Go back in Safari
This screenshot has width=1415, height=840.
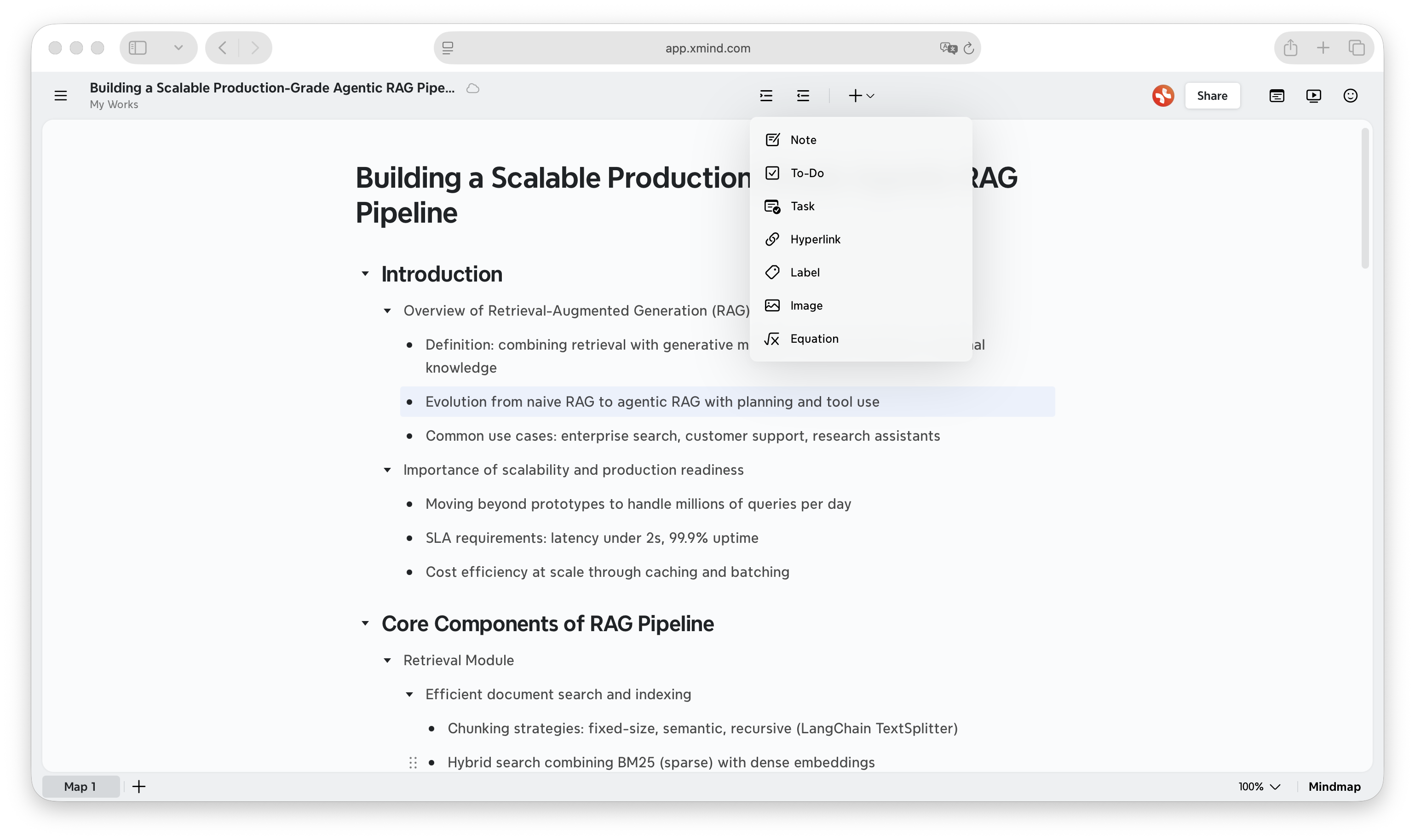tap(223, 47)
